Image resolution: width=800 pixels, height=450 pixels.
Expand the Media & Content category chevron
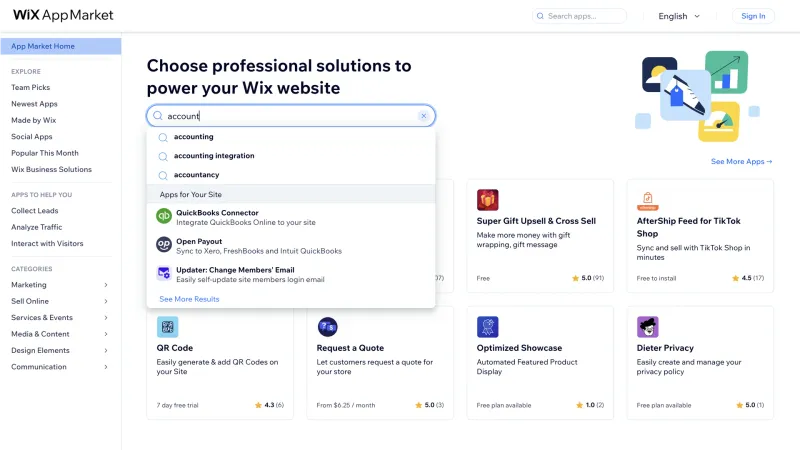coord(106,334)
